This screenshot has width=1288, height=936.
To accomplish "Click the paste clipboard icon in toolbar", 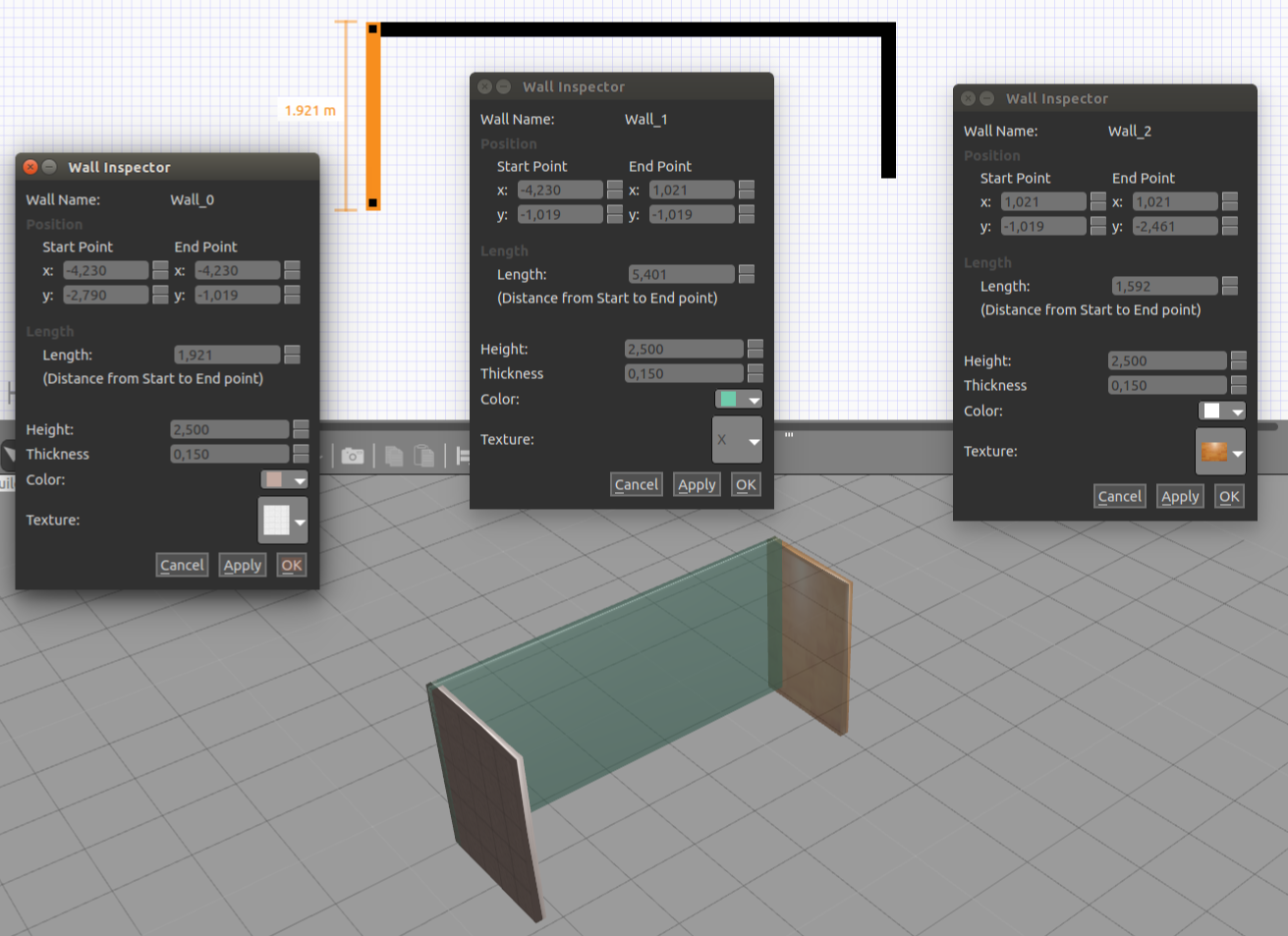I will pos(424,456).
